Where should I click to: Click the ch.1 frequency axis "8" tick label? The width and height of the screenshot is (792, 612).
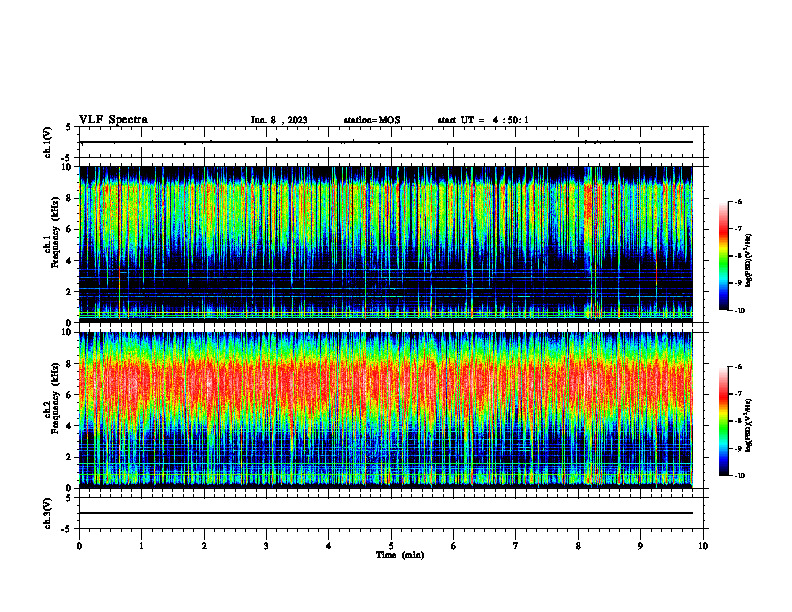(x=70, y=198)
